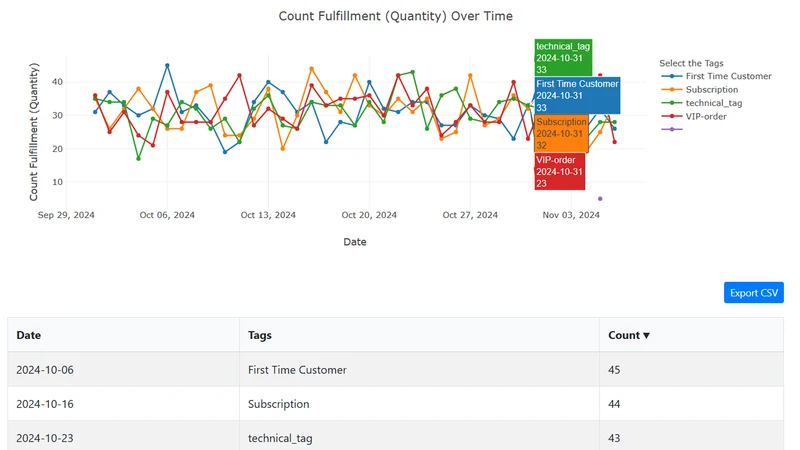The image size is (800, 450).
Task: Hide the technical_tag legend series
Action: (702, 103)
